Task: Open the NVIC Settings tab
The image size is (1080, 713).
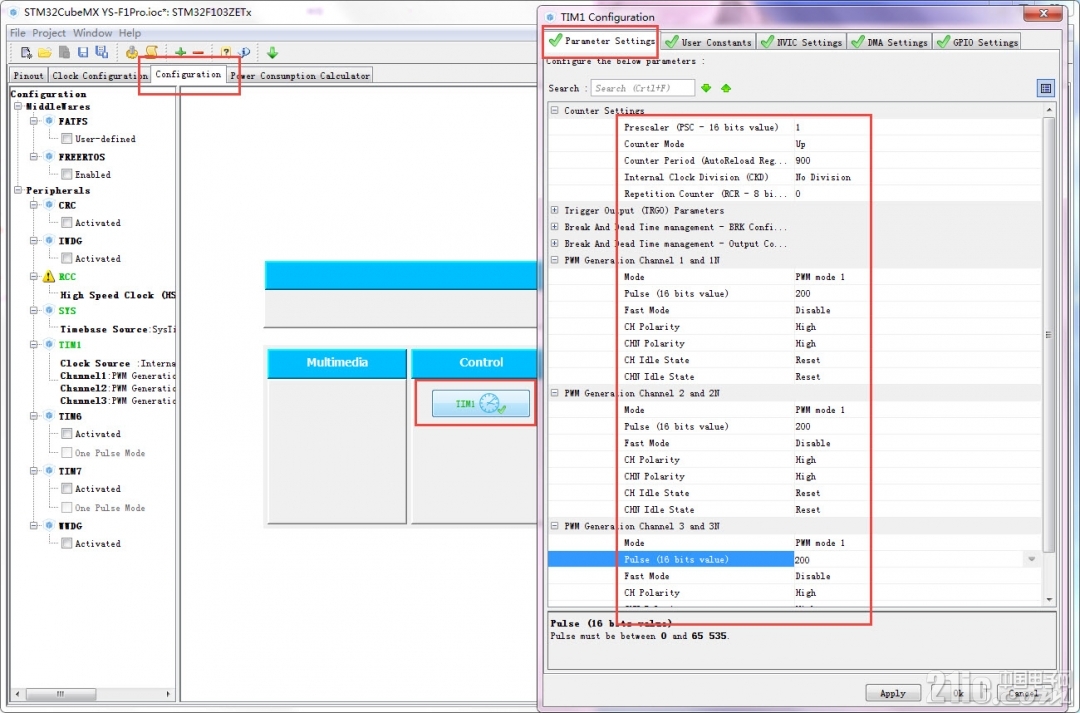Action: [801, 42]
